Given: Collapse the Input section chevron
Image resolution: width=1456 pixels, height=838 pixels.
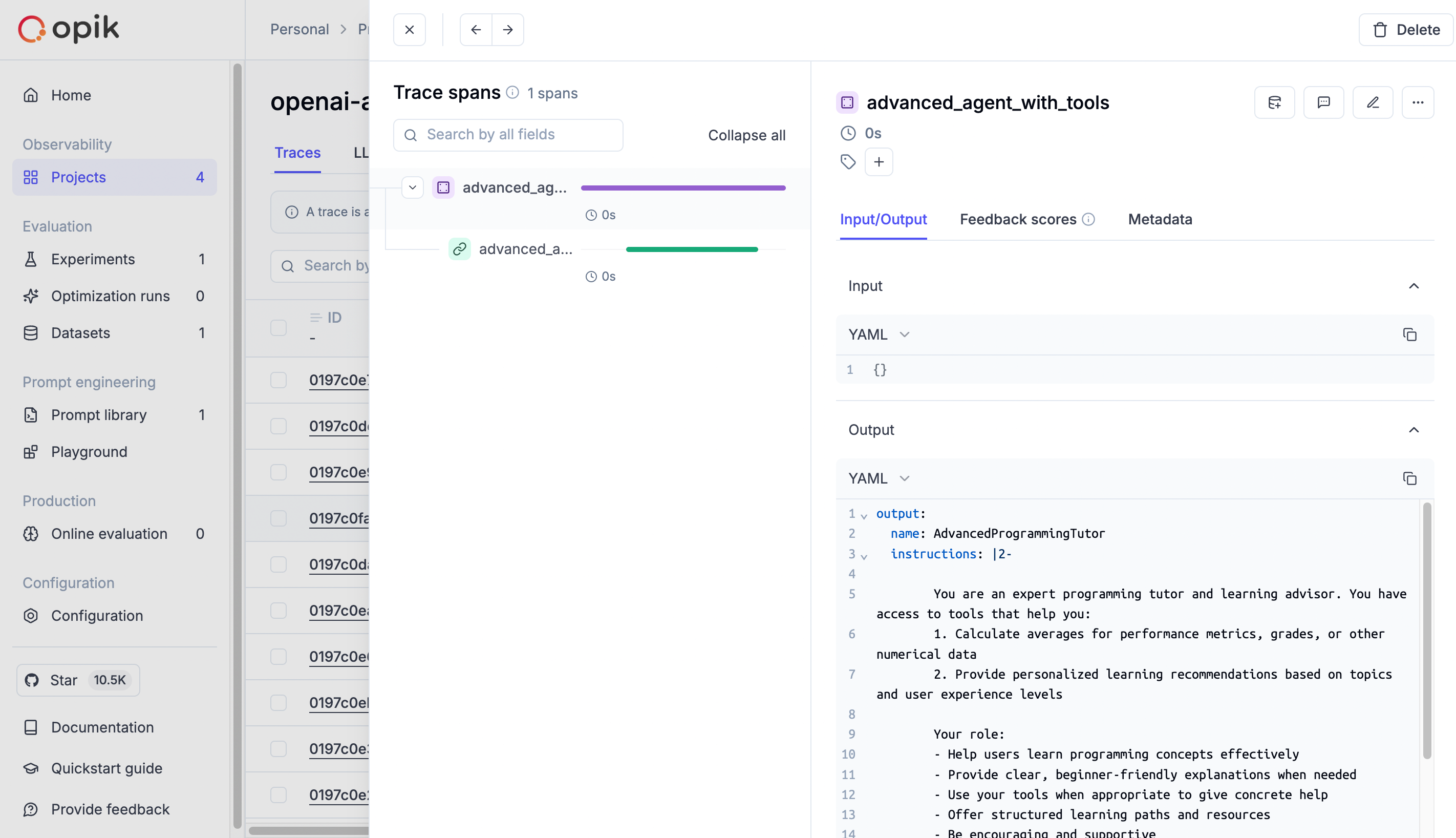Looking at the screenshot, I should click(1413, 286).
